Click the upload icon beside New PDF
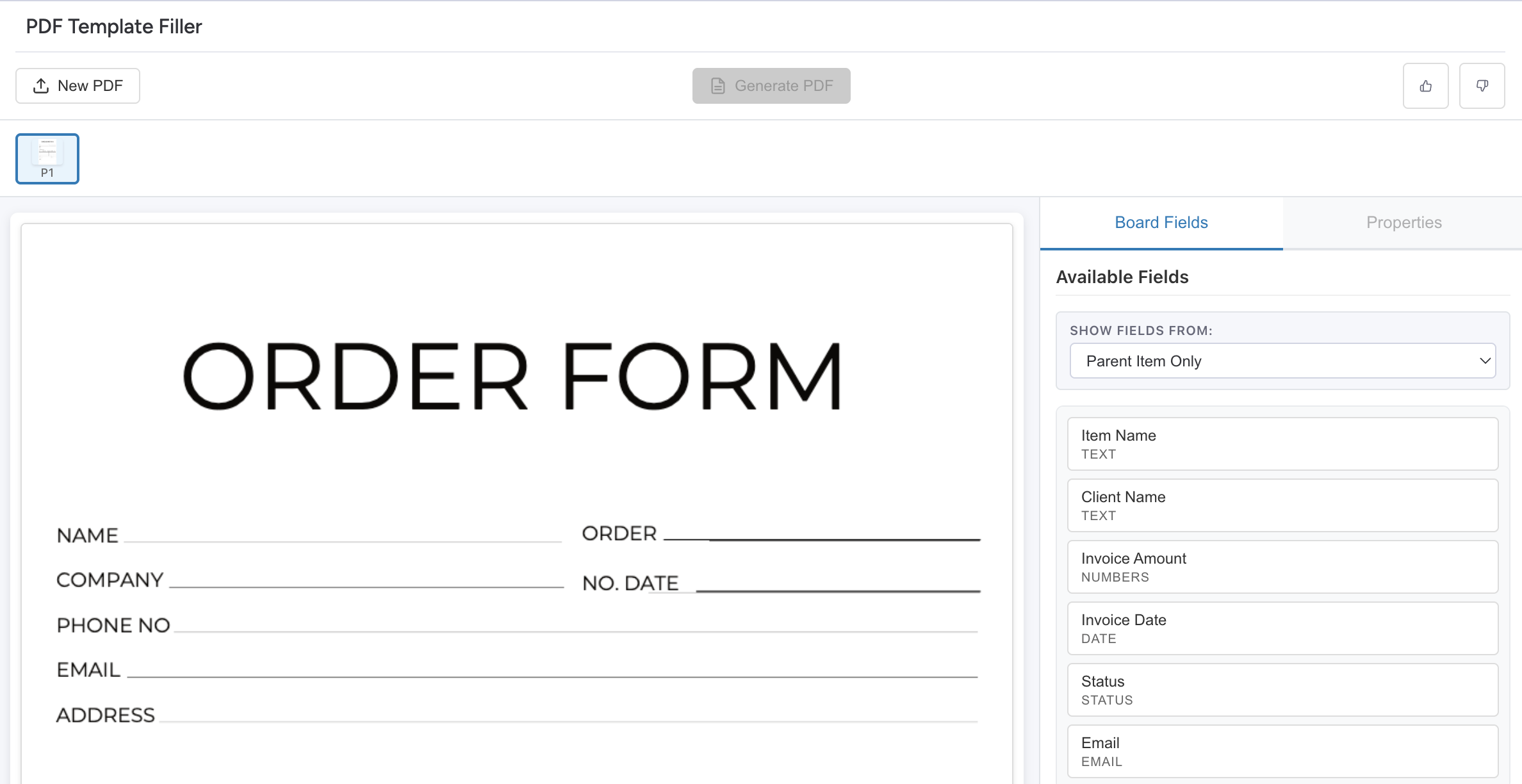1522x784 pixels. (41, 84)
